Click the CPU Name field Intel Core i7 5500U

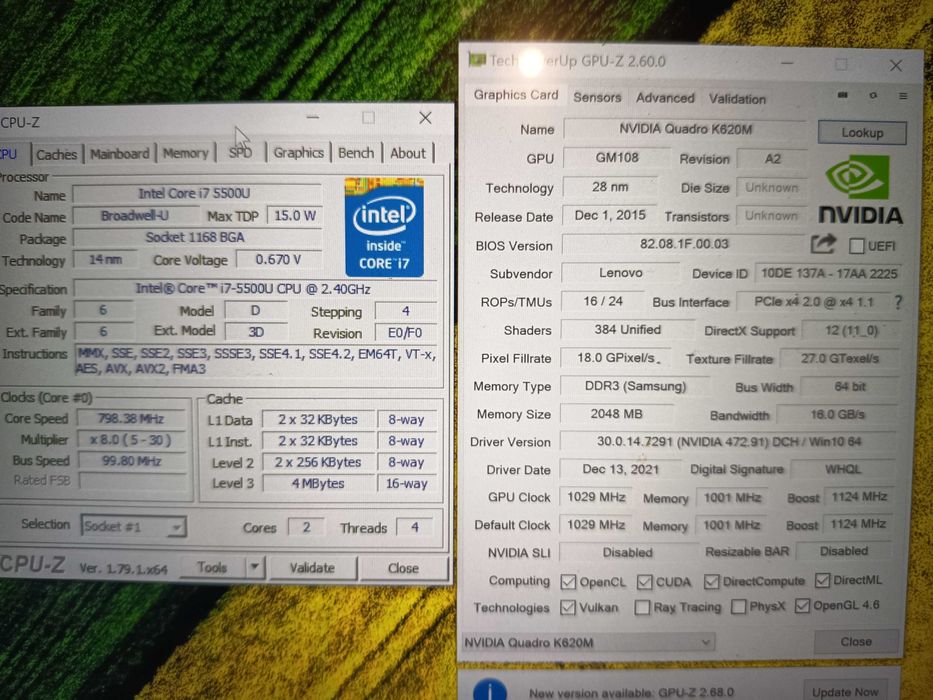pos(197,193)
